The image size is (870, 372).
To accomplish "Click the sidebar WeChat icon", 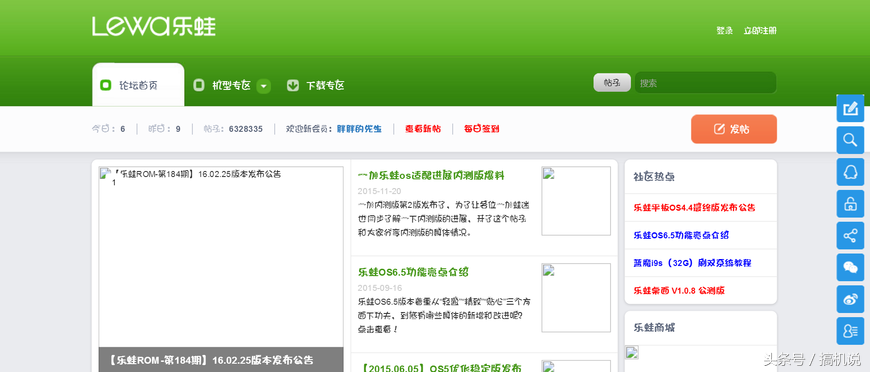I will coord(850,268).
